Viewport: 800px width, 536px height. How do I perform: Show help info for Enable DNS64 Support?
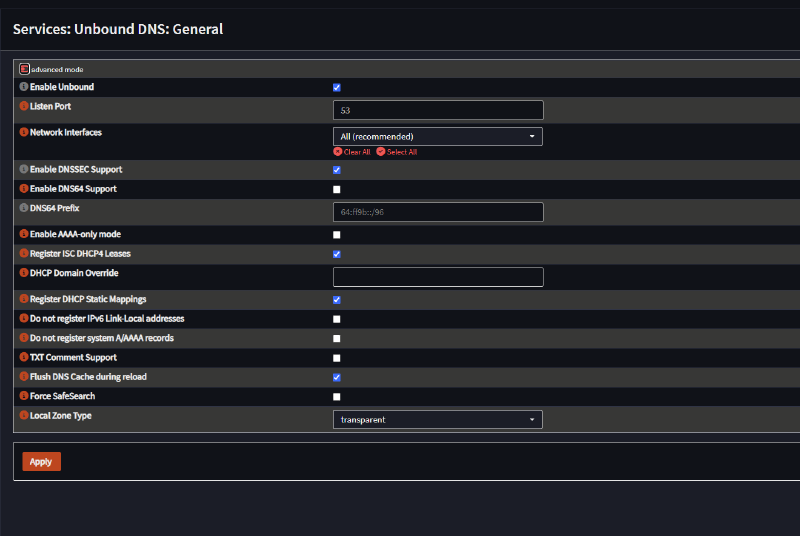point(23,189)
